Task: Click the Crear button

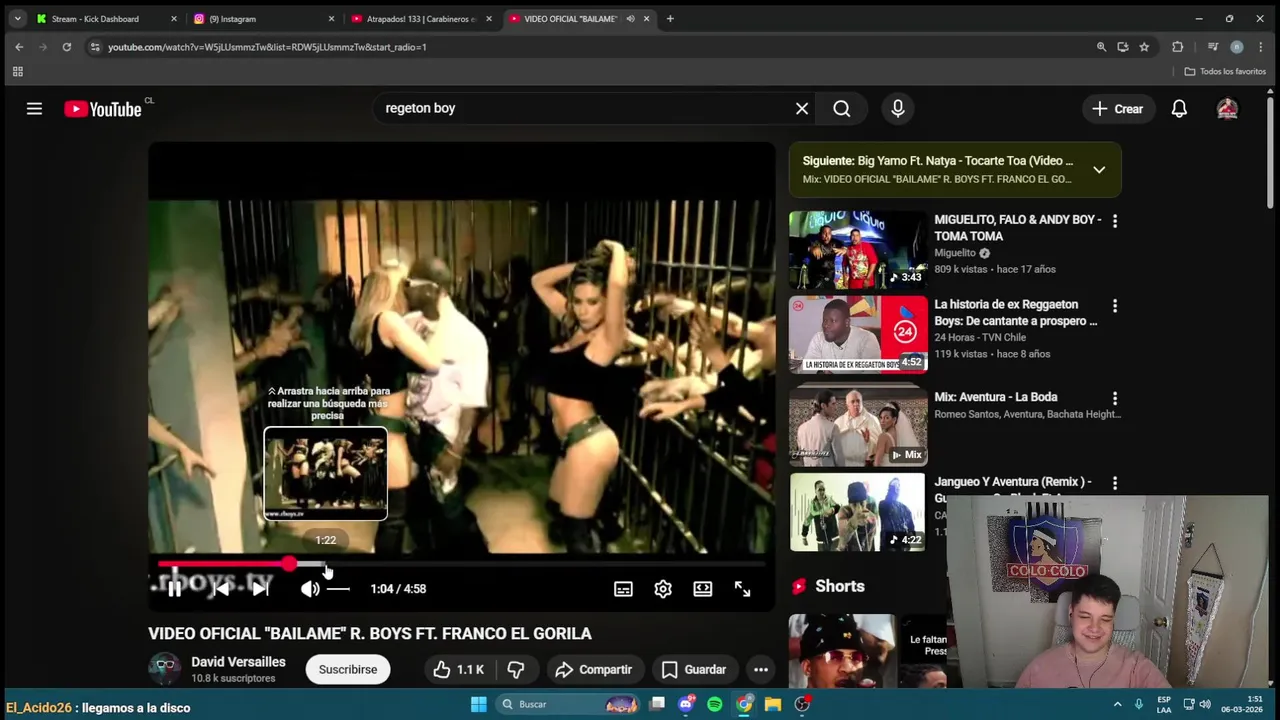Action: pos(1118,109)
